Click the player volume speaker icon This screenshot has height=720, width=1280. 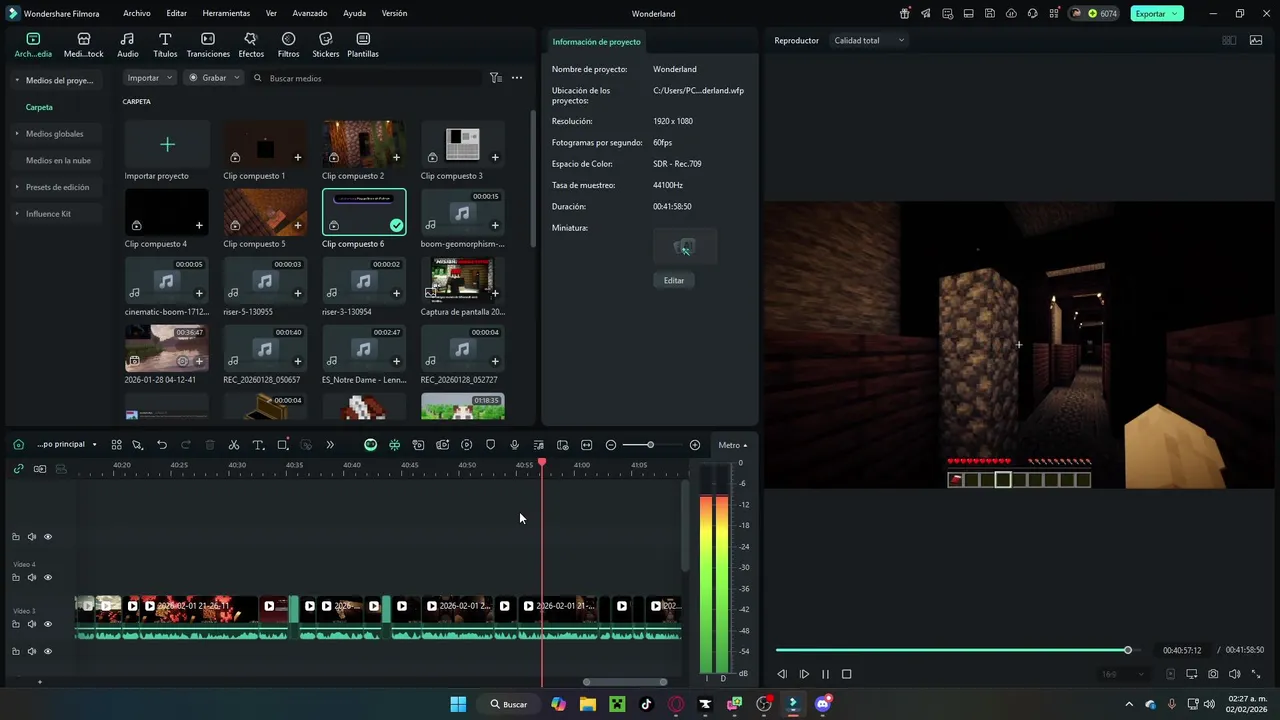coord(1235,674)
